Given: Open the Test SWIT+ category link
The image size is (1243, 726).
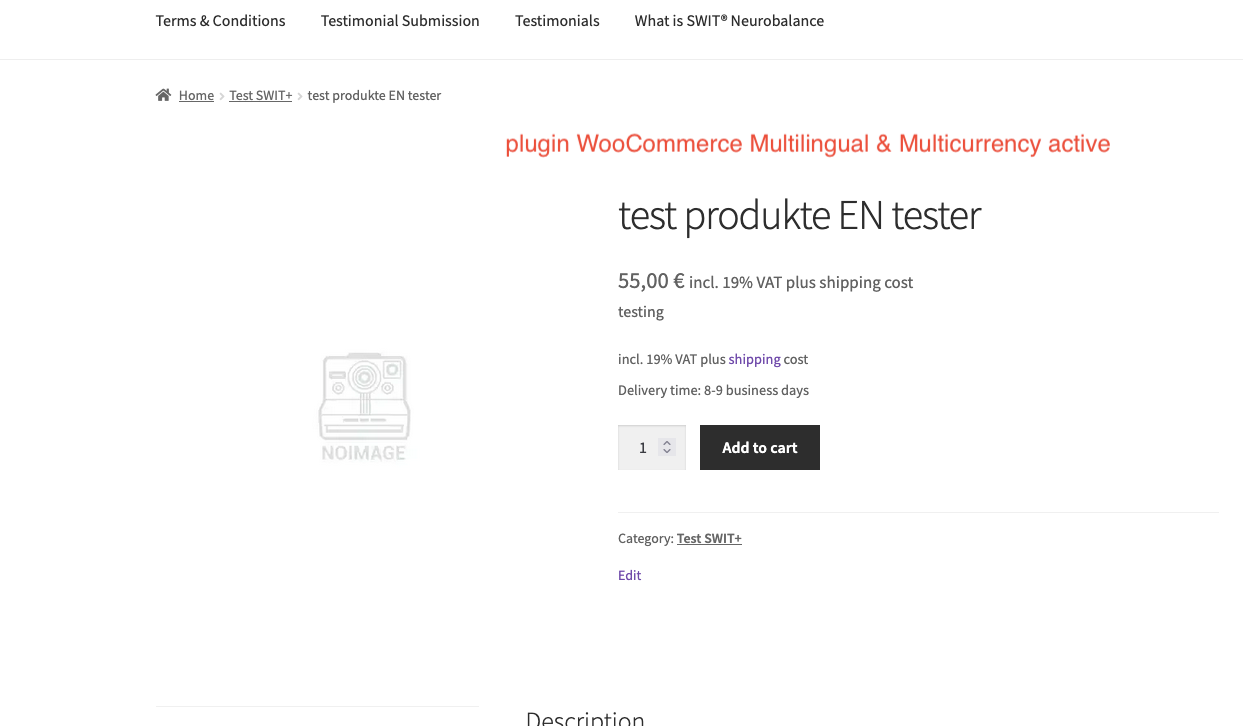Looking at the screenshot, I should click(x=709, y=538).
